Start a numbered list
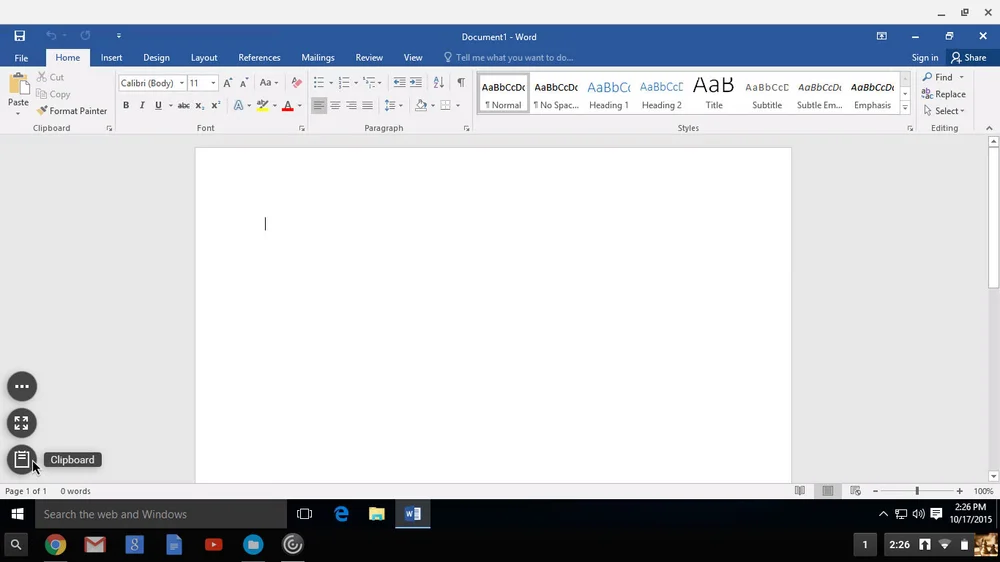 coord(344,82)
